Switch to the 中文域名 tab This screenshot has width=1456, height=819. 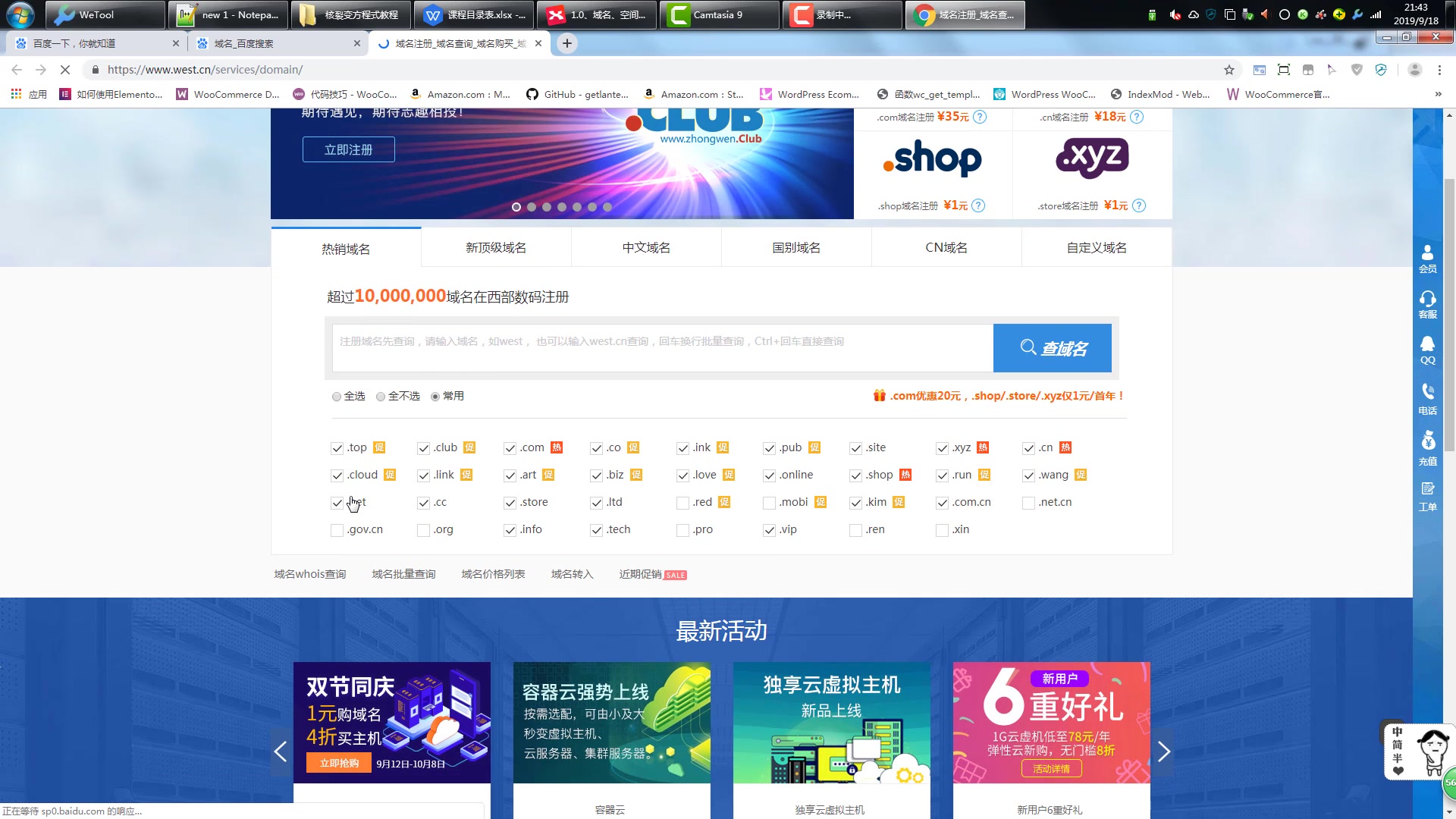tap(646, 246)
